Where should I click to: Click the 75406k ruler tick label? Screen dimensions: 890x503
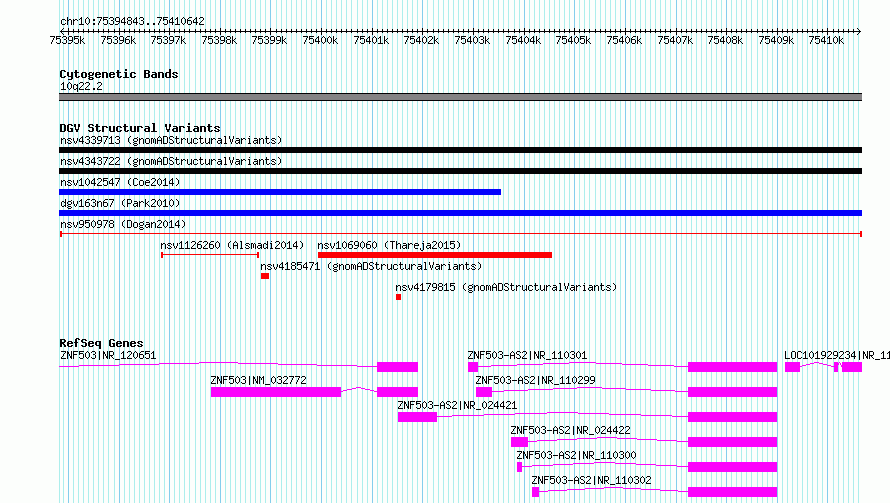tap(624, 40)
